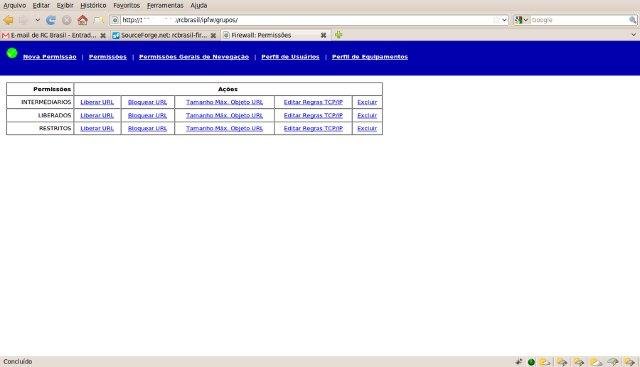Image resolution: width=640 pixels, height=367 pixels.
Task: Click Bloquear URL for RESTRITOS
Action: tap(147, 128)
